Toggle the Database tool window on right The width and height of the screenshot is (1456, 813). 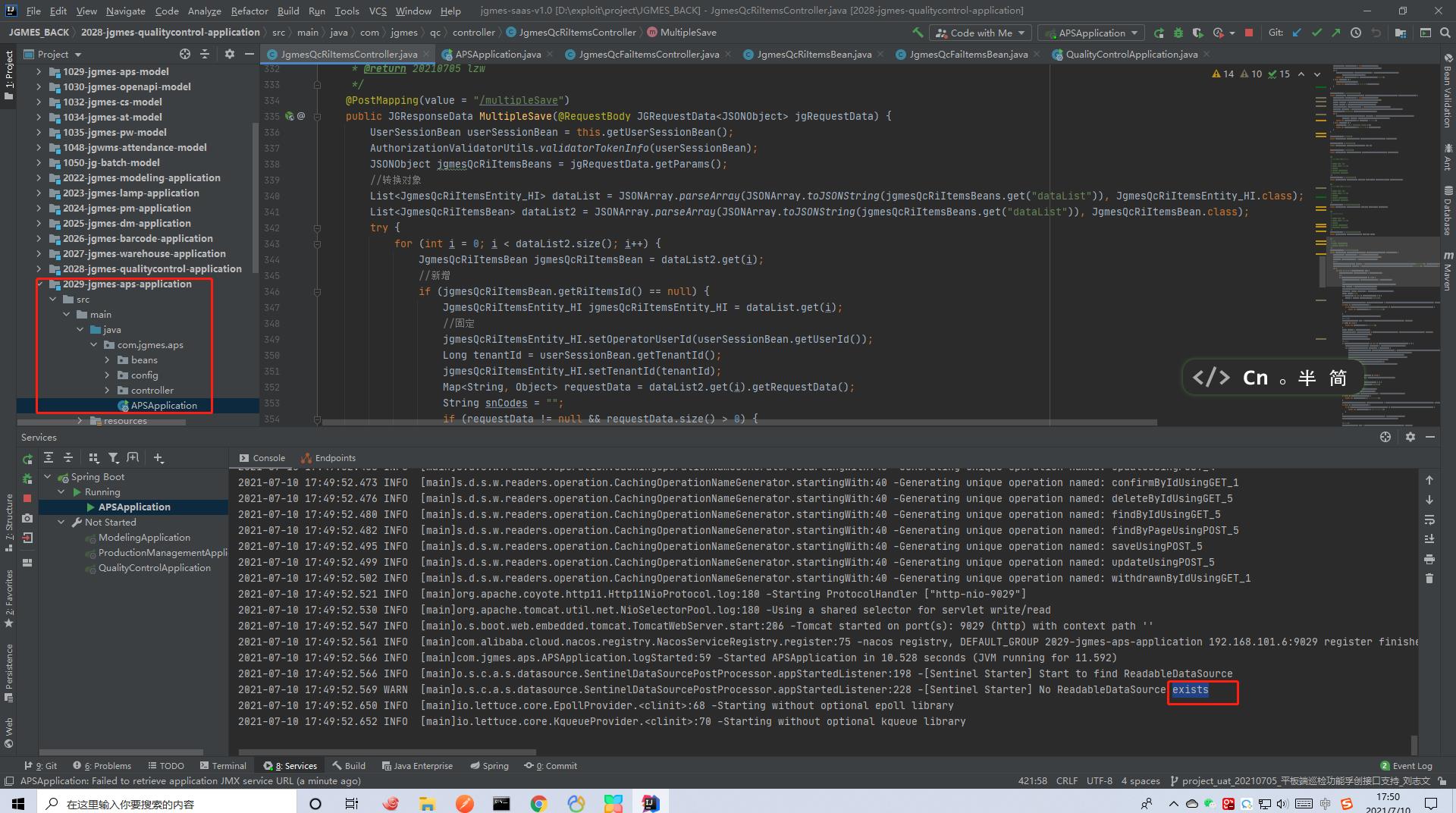pyautogui.click(x=1448, y=210)
